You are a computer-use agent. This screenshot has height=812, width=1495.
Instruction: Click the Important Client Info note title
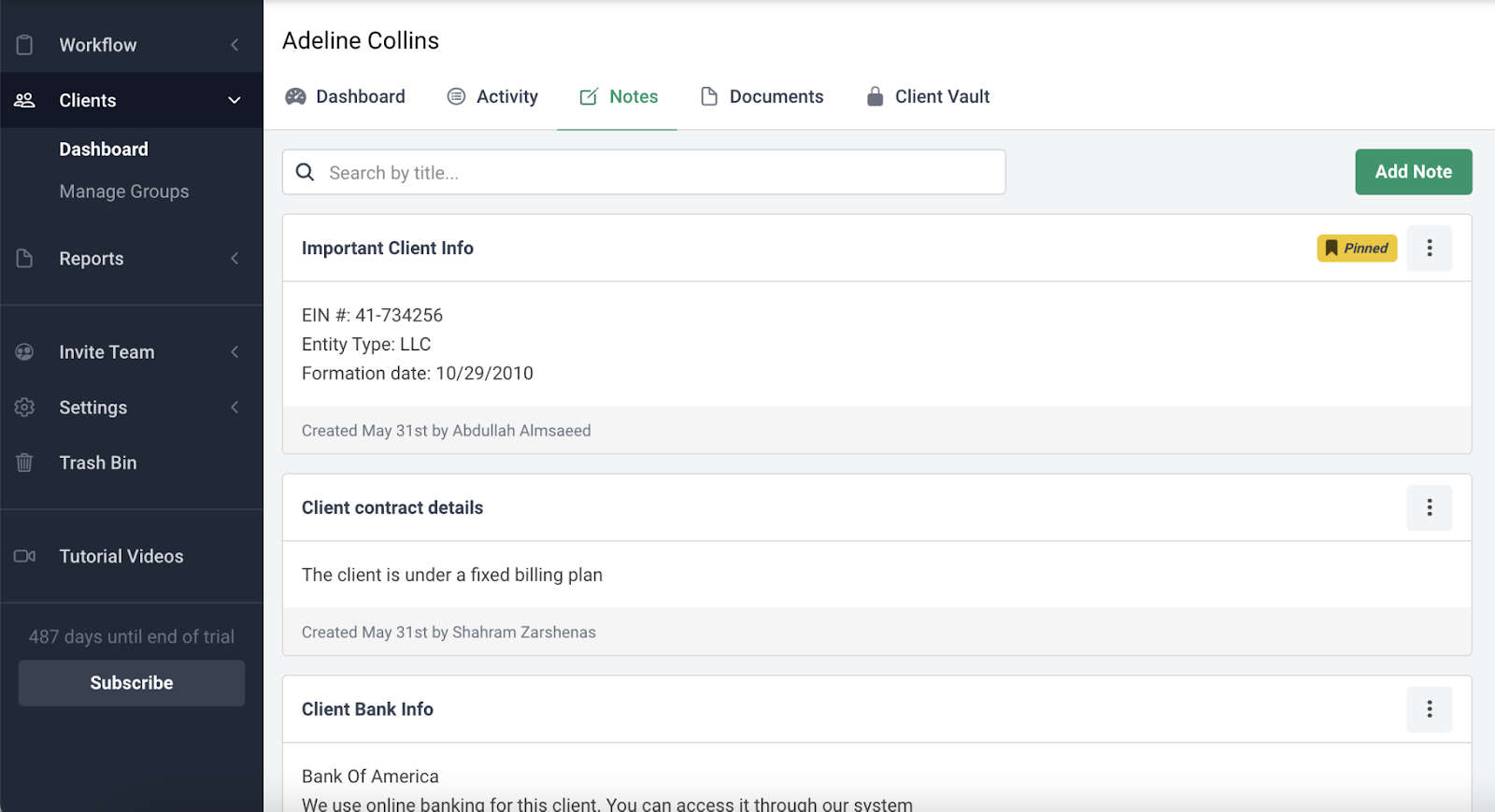pyautogui.click(x=388, y=248)
